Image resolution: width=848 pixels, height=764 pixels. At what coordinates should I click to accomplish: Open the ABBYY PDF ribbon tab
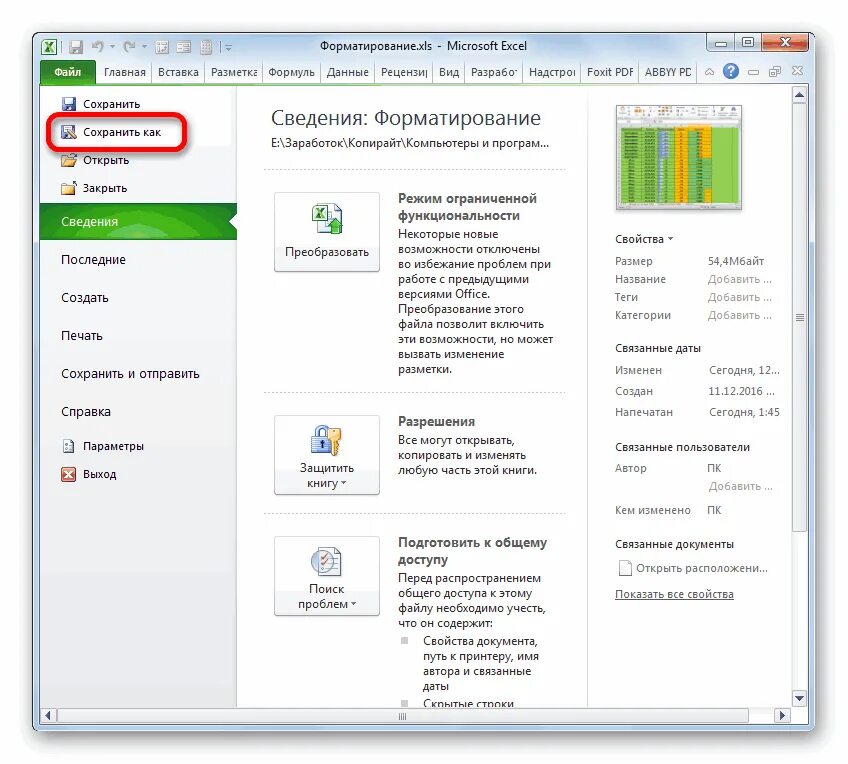tap(668, 72)
